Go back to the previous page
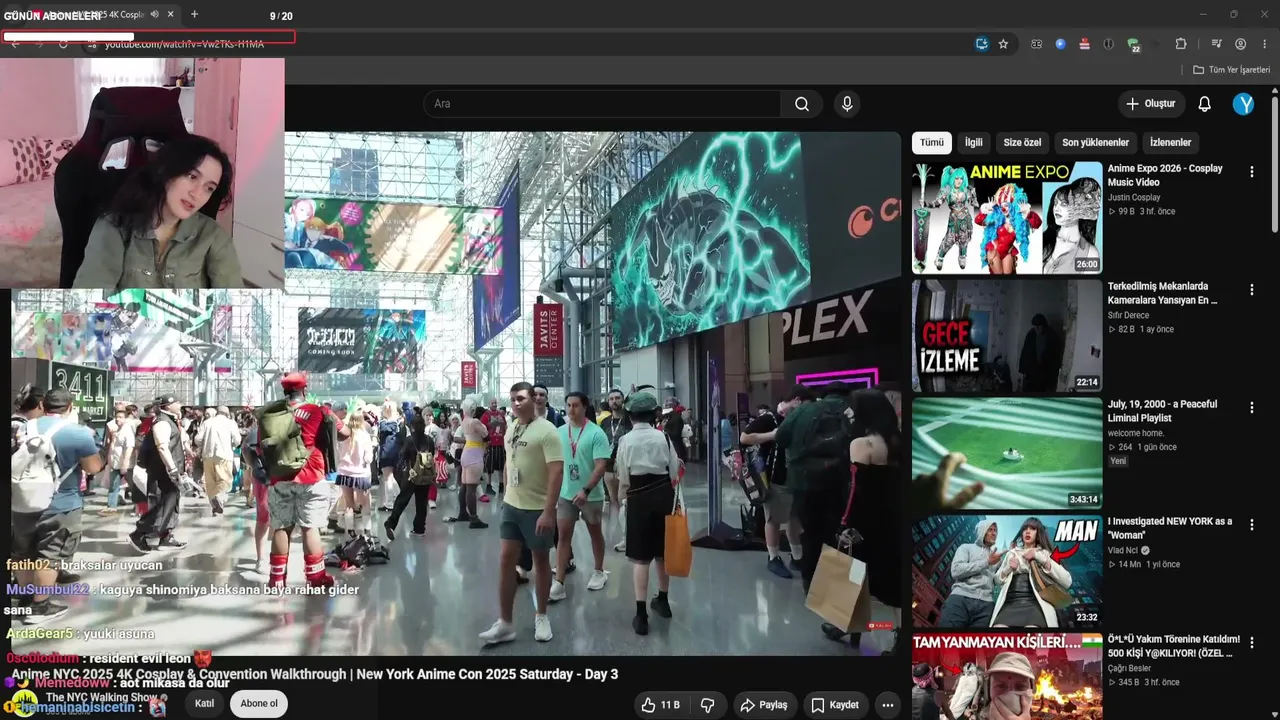This screenshot has width=1280, height=720. (15, 44)
